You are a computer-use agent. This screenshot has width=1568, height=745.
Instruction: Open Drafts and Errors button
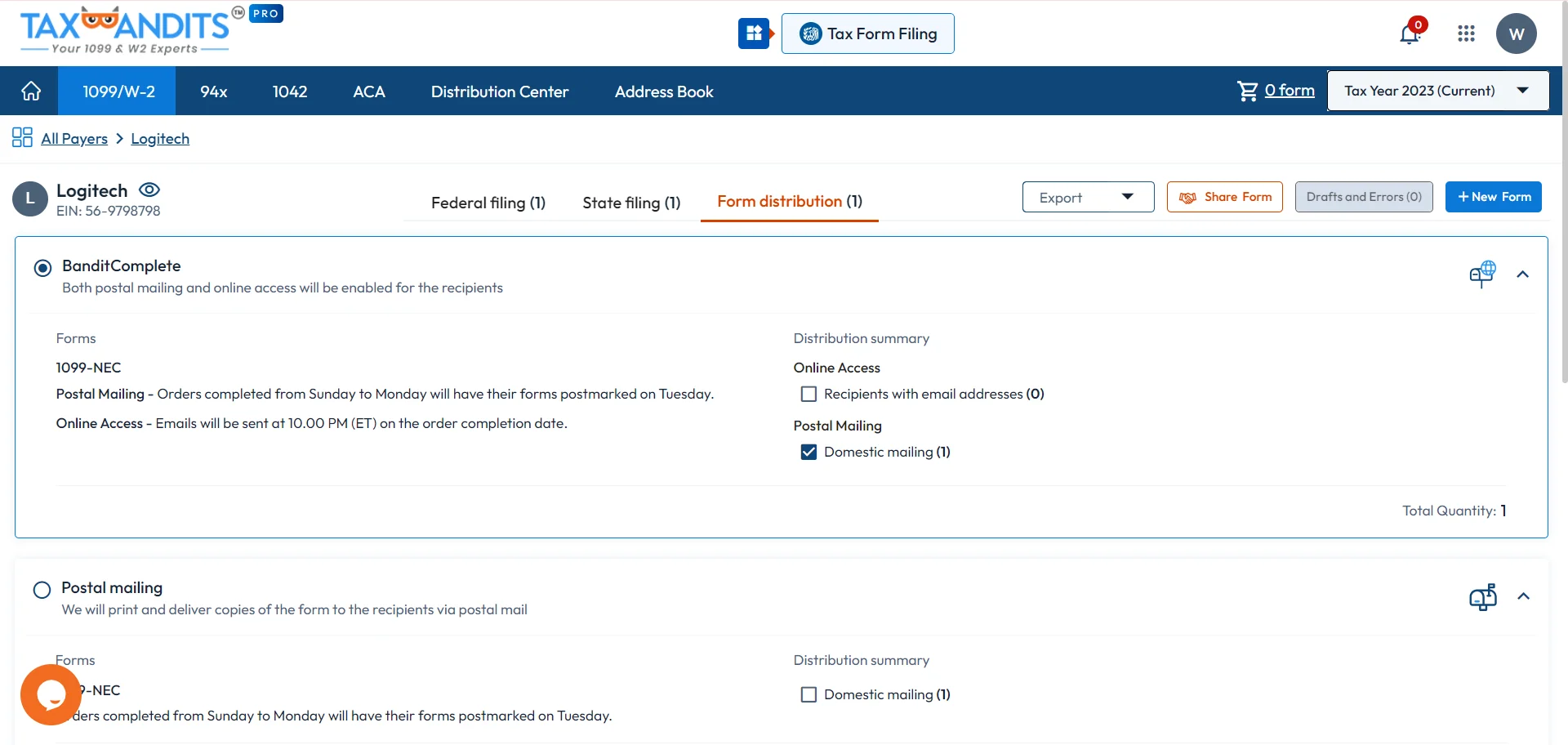click(1364, 197)
